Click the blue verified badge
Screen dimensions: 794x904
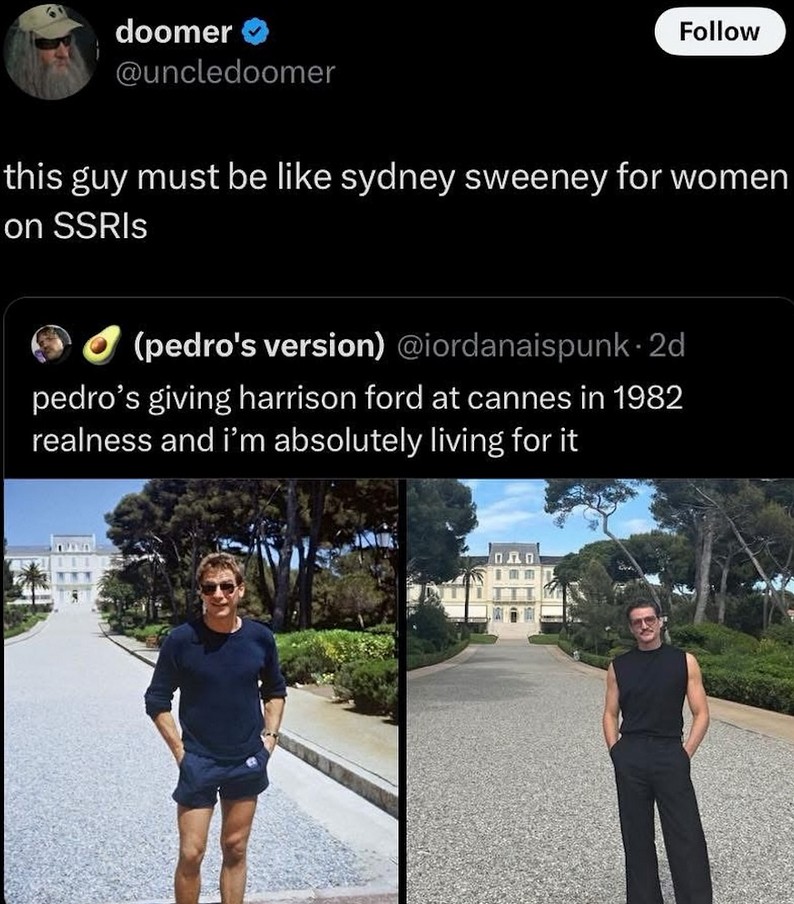254,32
